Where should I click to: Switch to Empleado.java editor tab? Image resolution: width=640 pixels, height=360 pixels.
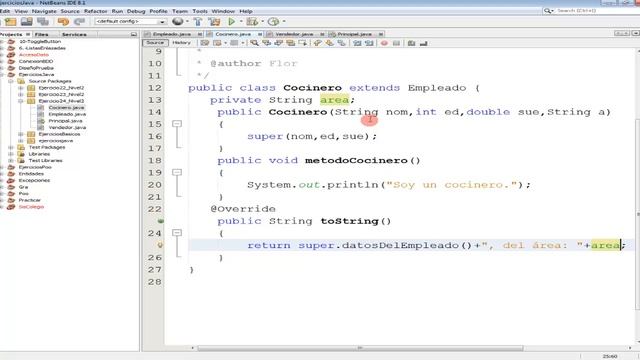pyautogui.click(x=172, y=34)
